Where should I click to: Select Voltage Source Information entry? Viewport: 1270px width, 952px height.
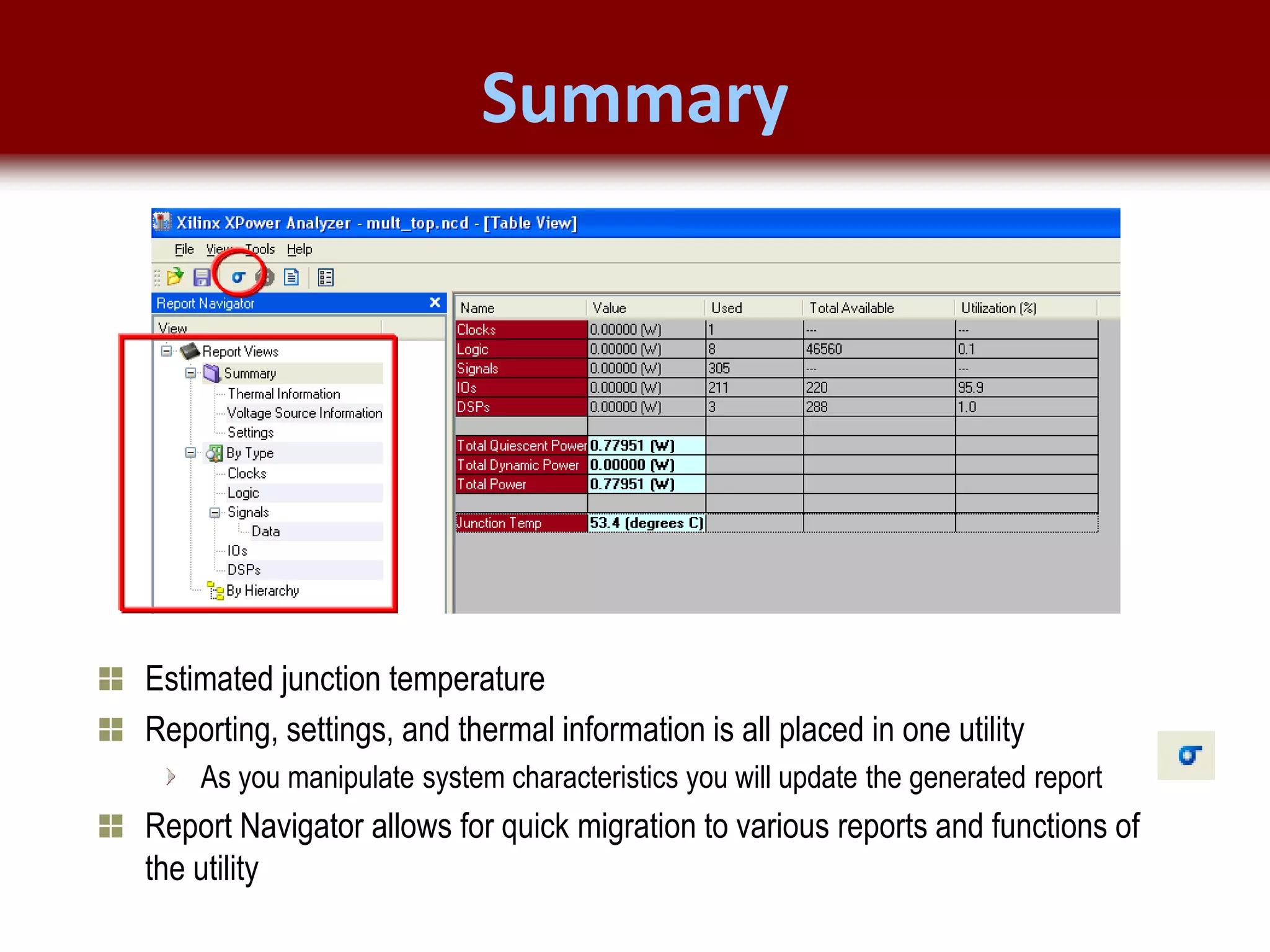[304, 413]
